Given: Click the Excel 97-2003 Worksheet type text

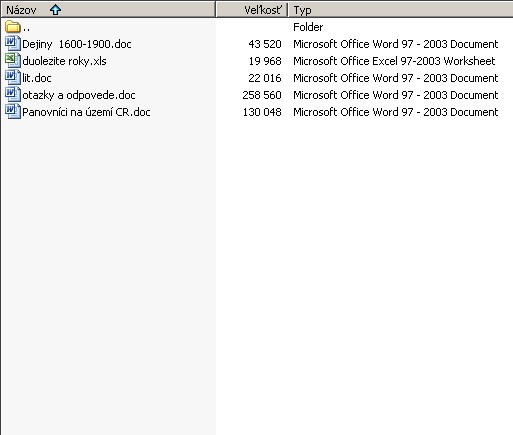Looking at the screenshot, I should click(x=433, y=61).
